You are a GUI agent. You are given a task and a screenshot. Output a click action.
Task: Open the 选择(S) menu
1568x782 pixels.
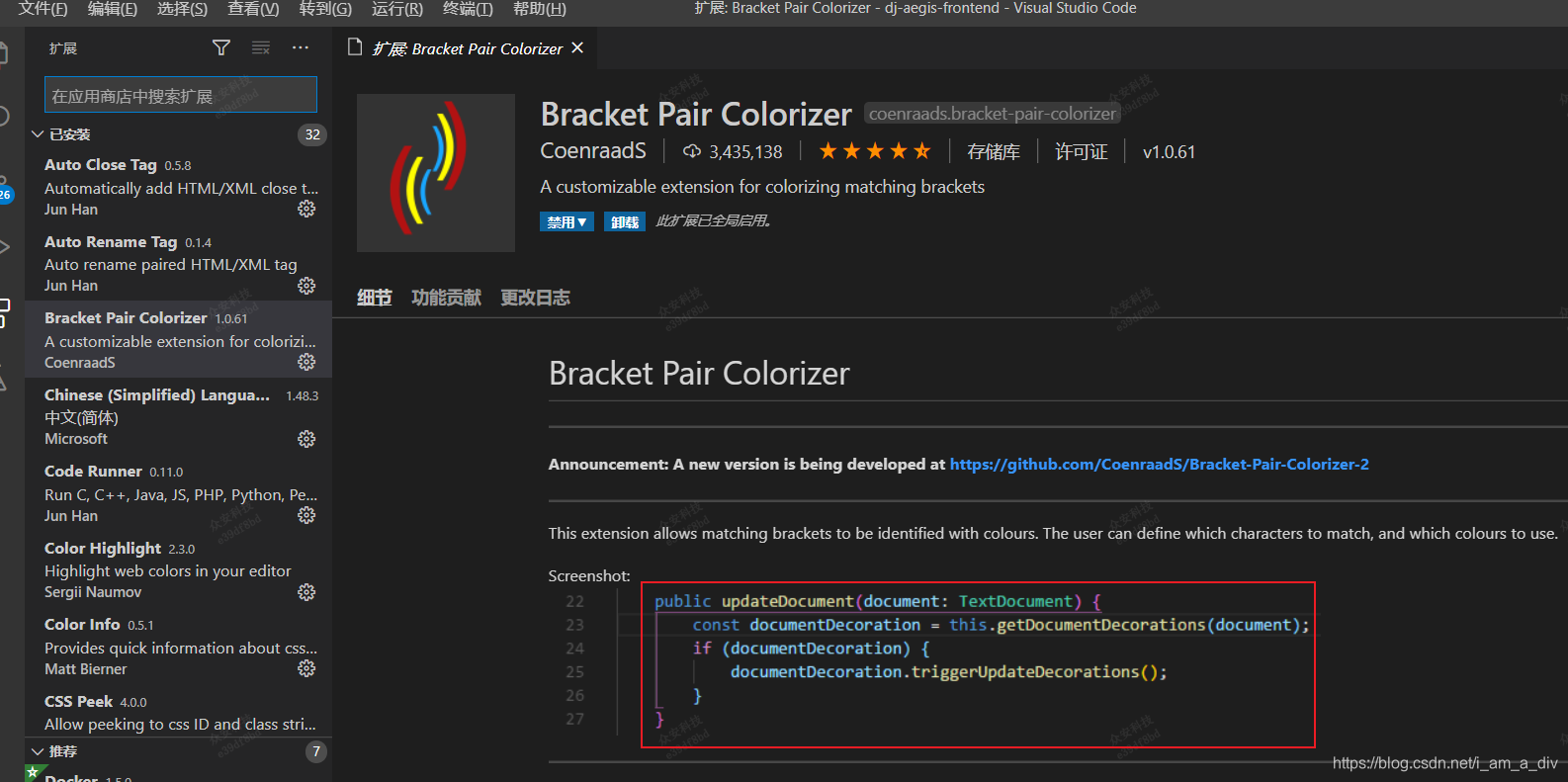coord(182,9)
